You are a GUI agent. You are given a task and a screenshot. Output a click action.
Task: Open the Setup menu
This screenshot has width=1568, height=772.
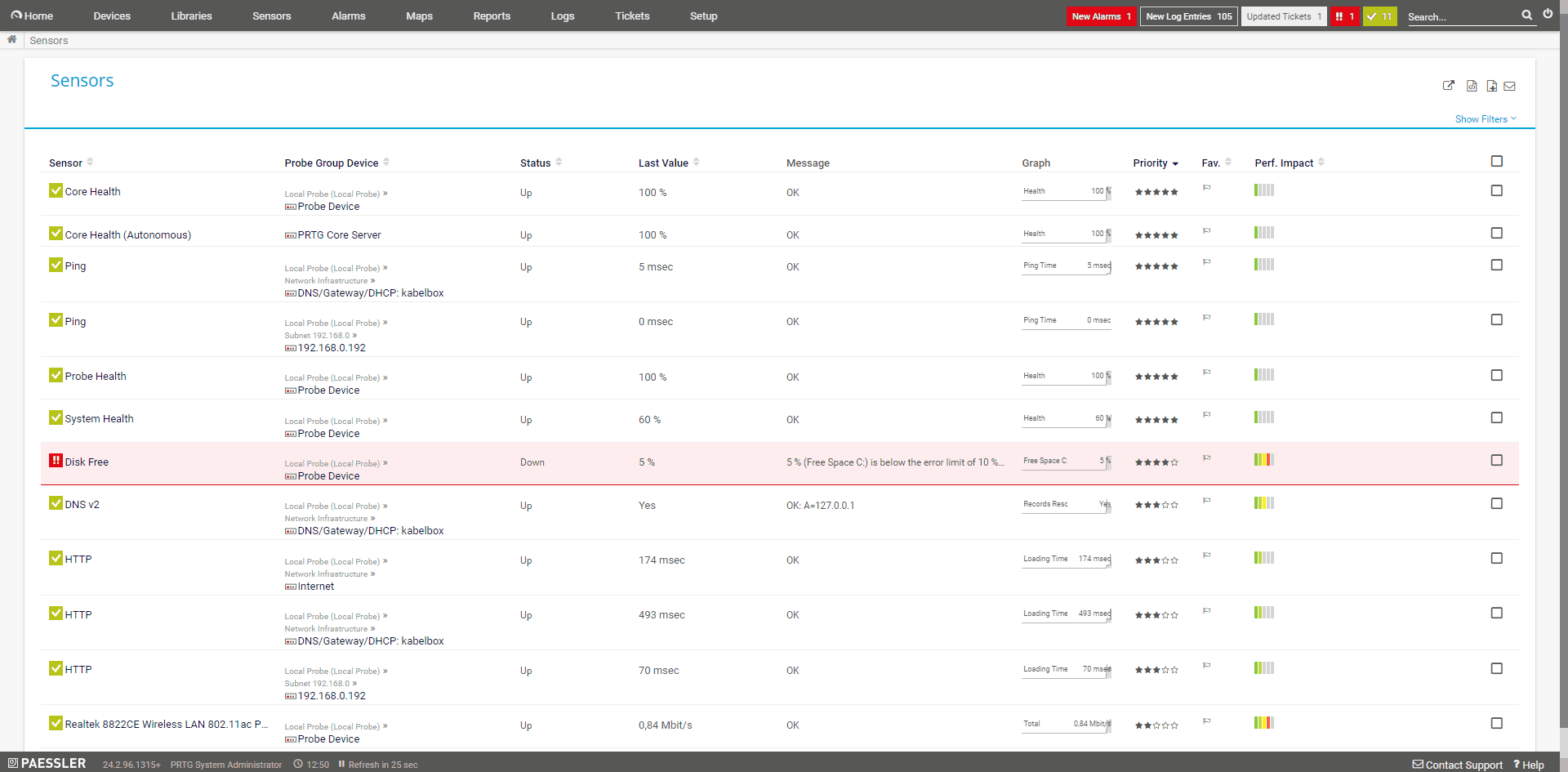(x=703, y=16)
